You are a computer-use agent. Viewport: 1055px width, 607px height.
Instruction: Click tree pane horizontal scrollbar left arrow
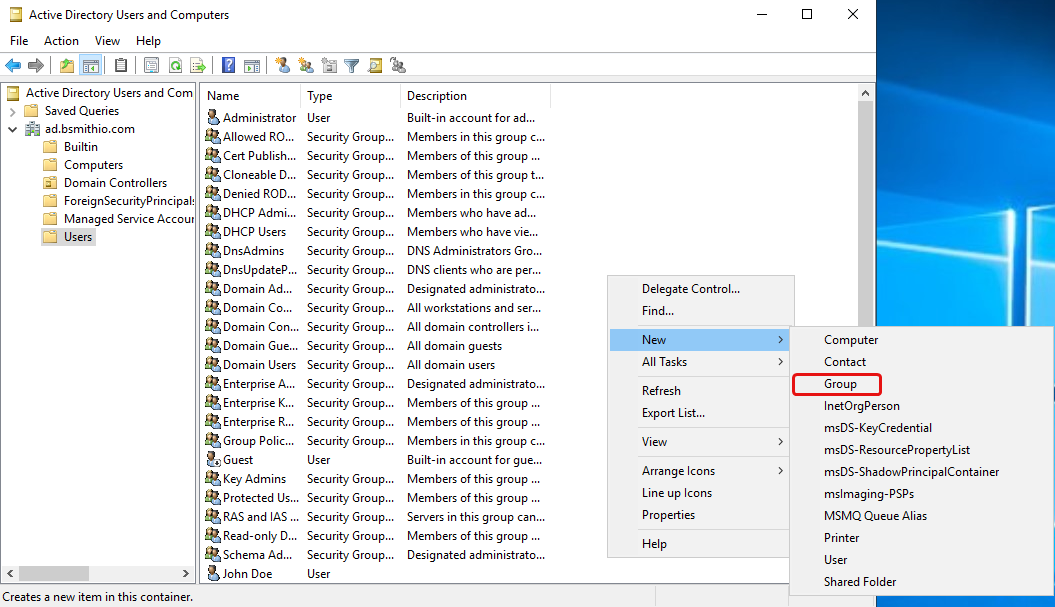click(10, 573)
